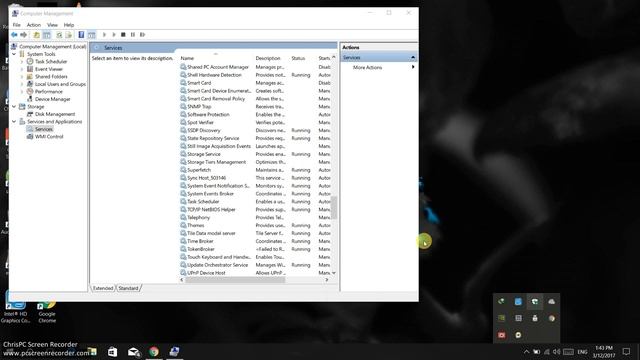Click the Refresh toolbar icon
Screen dimensions: 640x360
pyautogui.click(x=59, y=35)
